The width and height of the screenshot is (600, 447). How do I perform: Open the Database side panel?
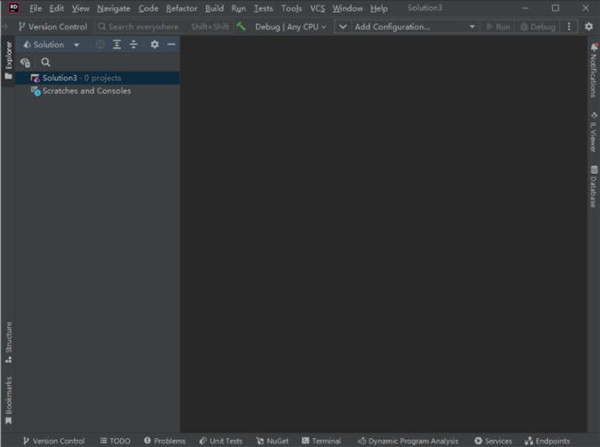pyautogui.click(x=593, y=187)
